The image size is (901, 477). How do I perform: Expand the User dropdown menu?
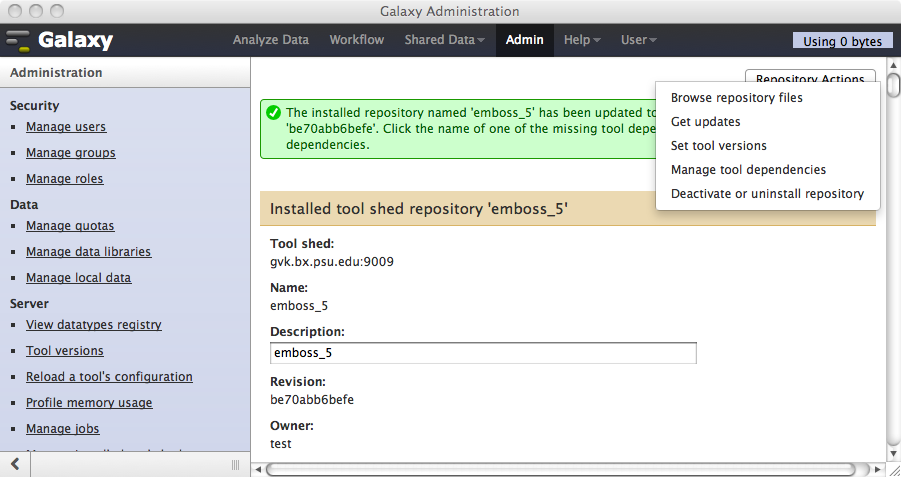638,40
